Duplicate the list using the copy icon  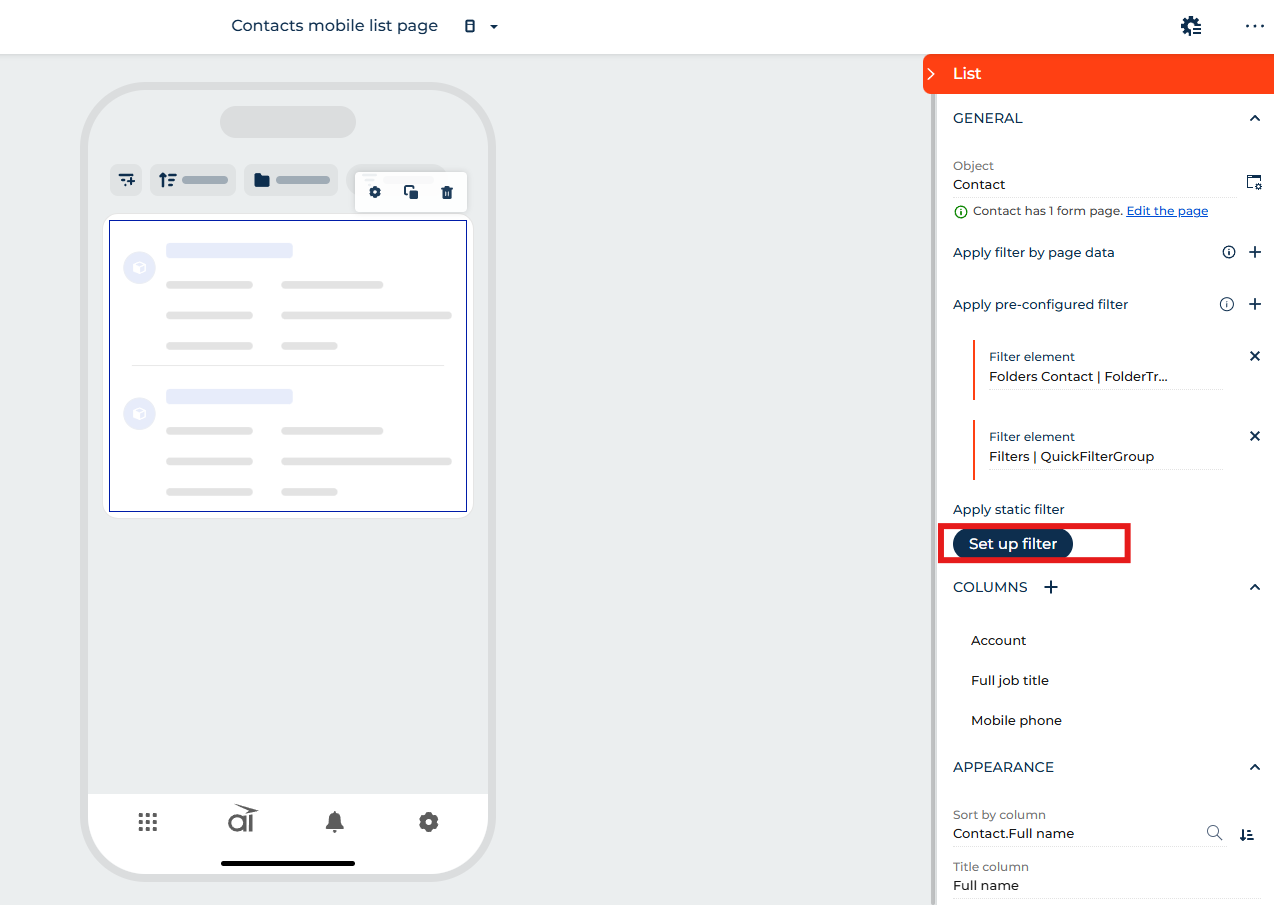411,192
